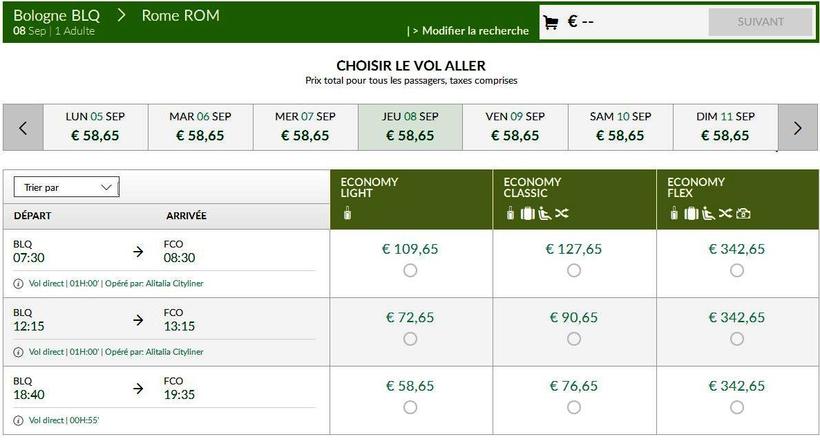This screenshot has width=820, height=446.
Task: Switch to VEN 09 SEP date tab
Action: [x=515, y=127]
